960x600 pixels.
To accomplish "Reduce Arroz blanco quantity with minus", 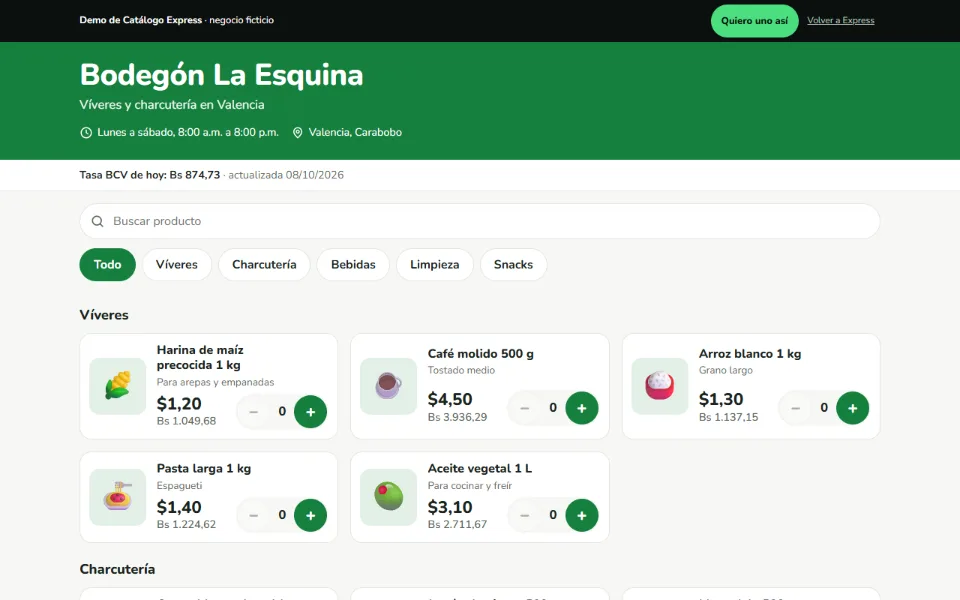I will tap(795, 408).
